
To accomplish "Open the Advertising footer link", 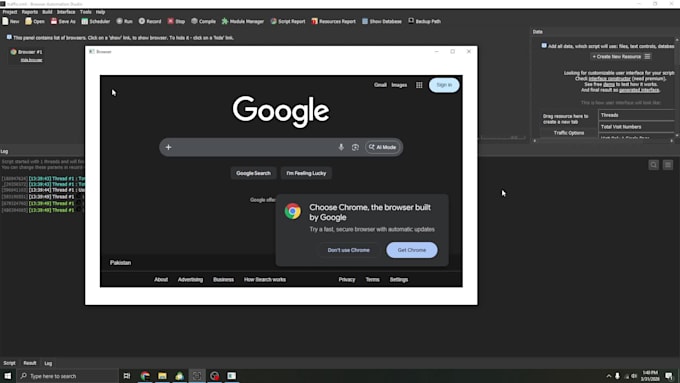I will tap(190, 280).
